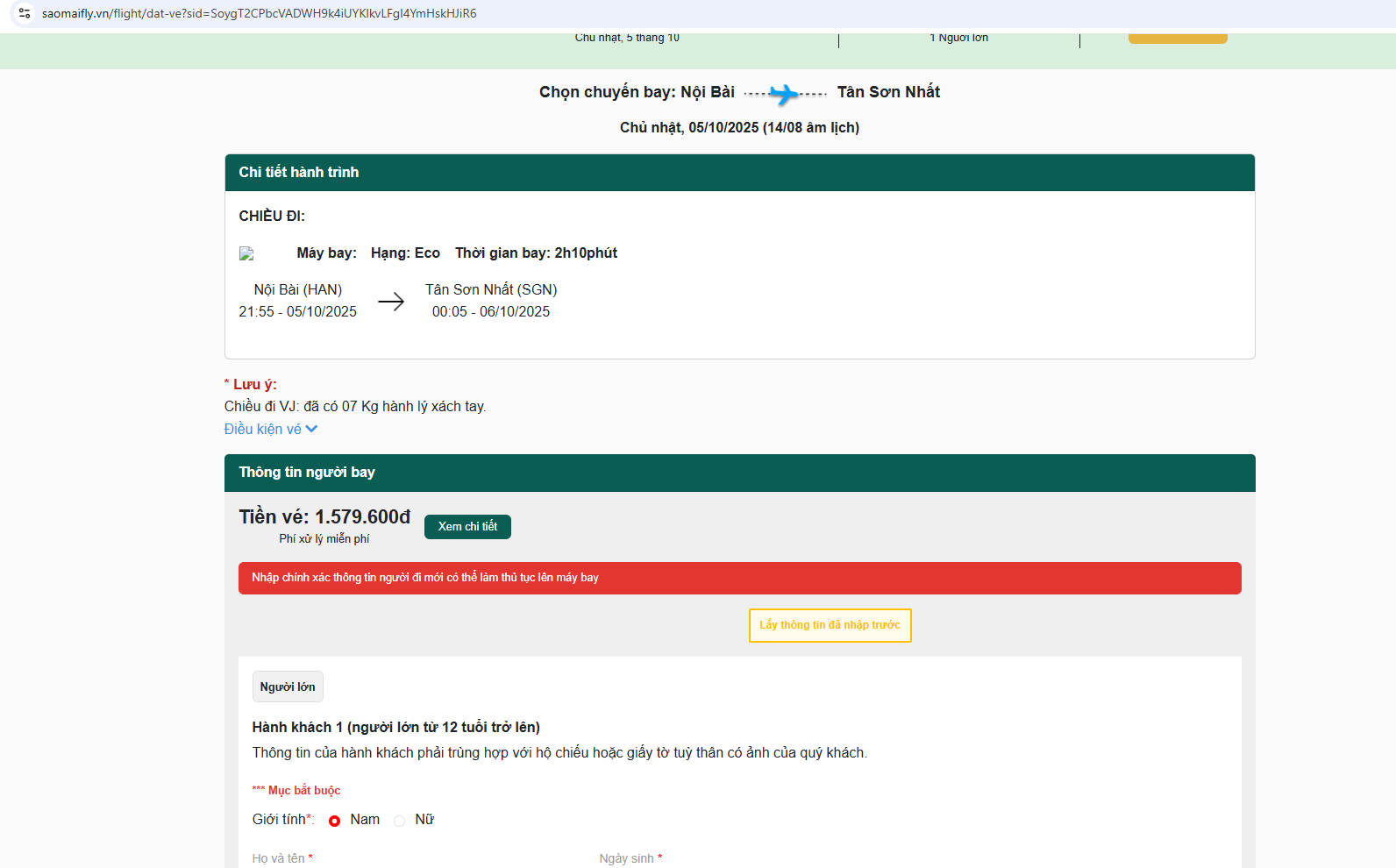Click the red passenger info warning banner
Image resolution: width=1396 pixels, height=868 pixels.
pyautogui.click(x=739, y=578)
